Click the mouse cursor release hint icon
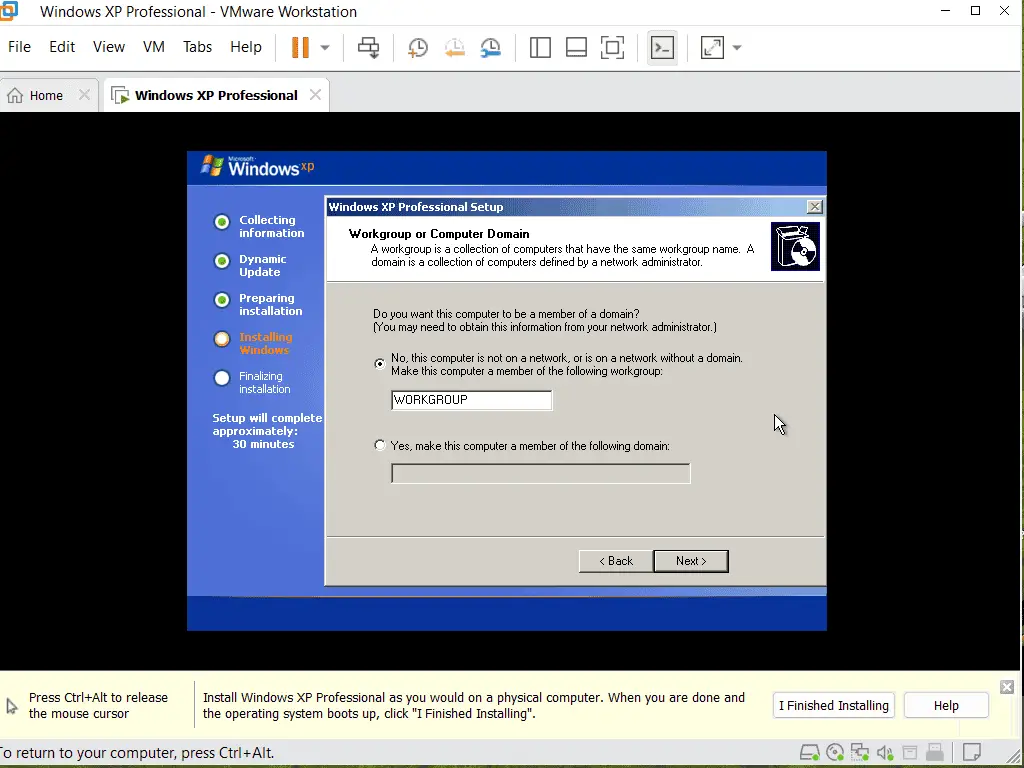 [12, 705]
